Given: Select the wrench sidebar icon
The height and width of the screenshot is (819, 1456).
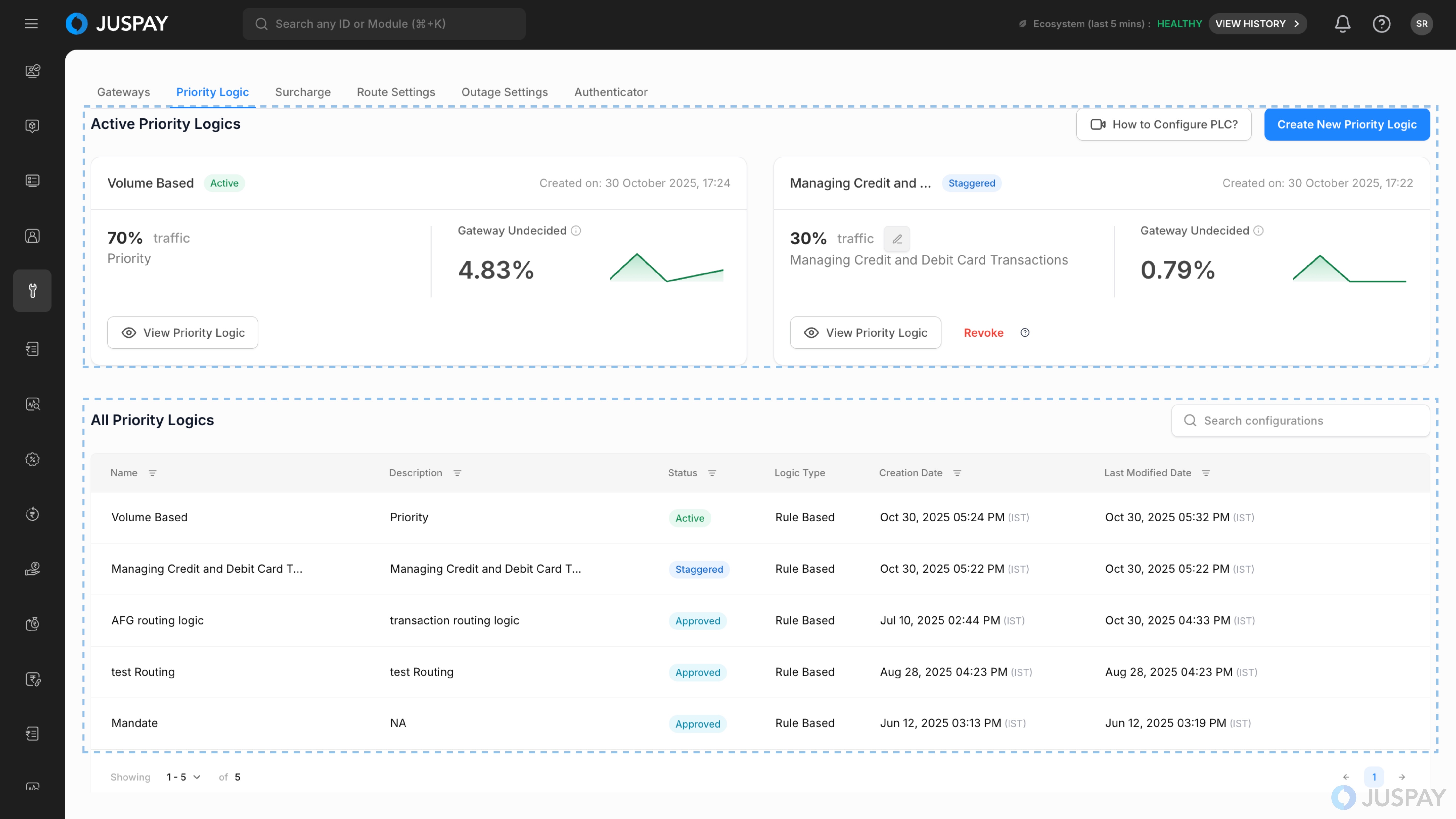Looking at the screenshot, I should pos(32,290).
